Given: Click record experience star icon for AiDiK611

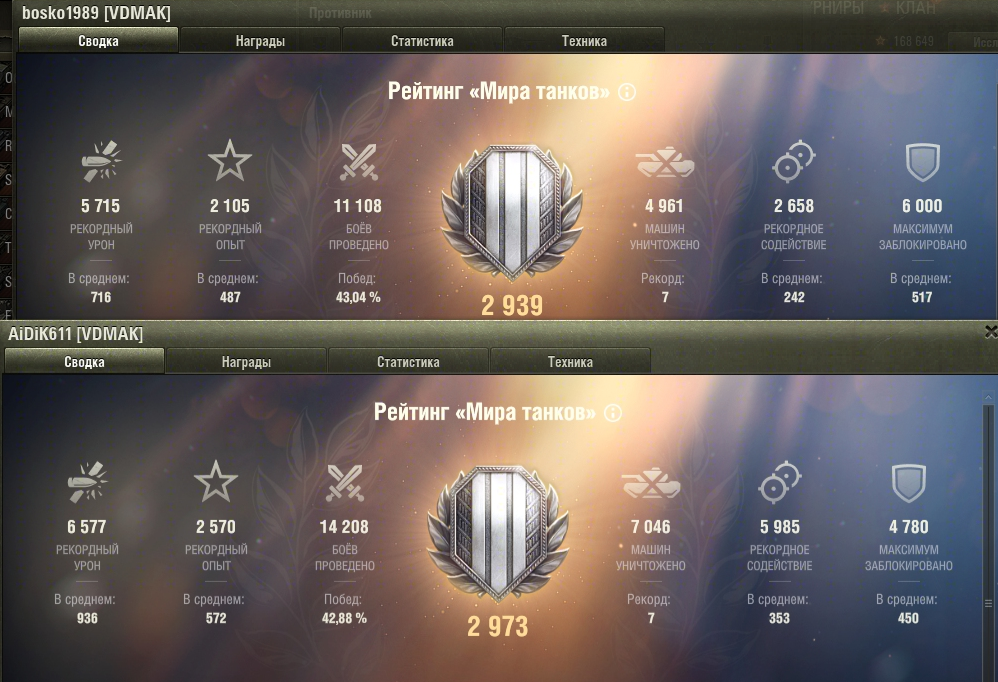Looking at the screenshot, I should point(216,482).
